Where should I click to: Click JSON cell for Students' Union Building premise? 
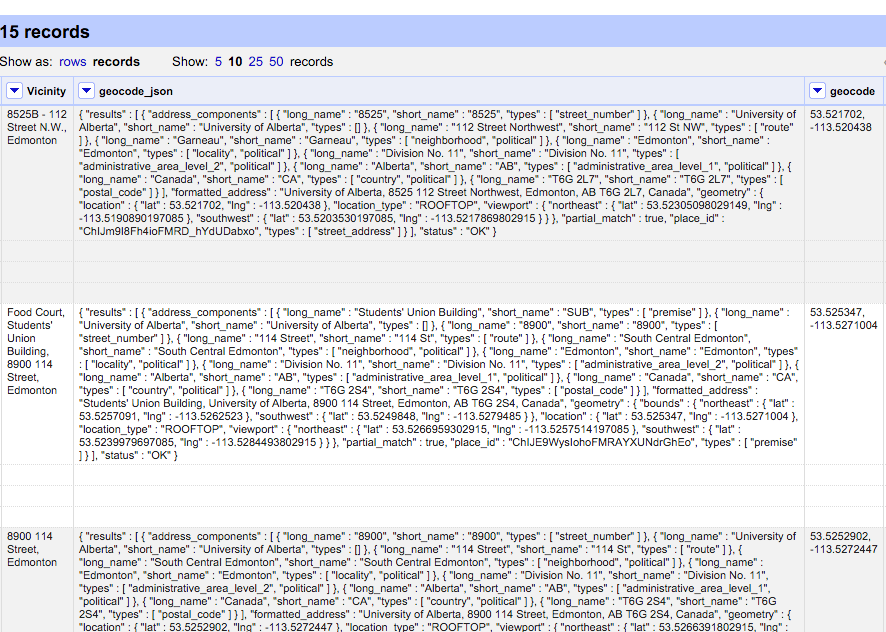tap(438, 384)
